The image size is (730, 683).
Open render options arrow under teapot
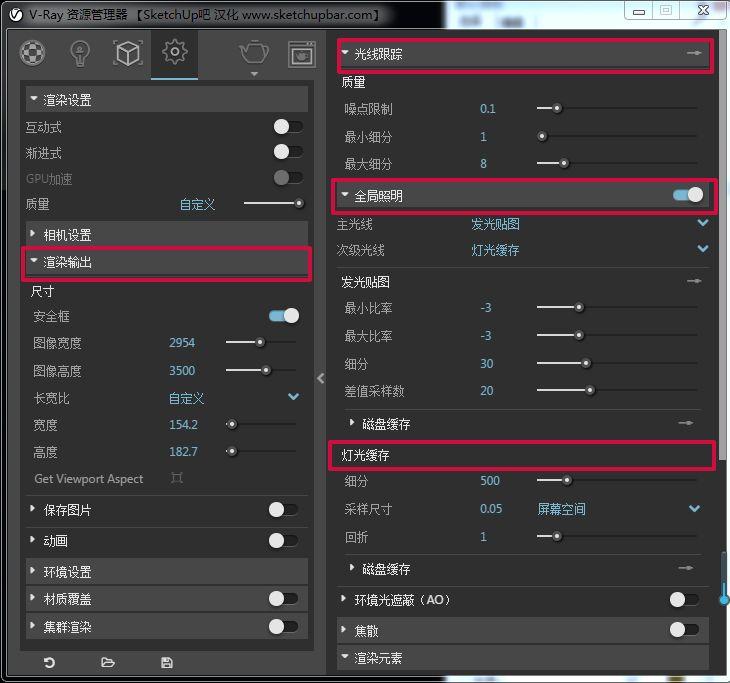point(254,74)
